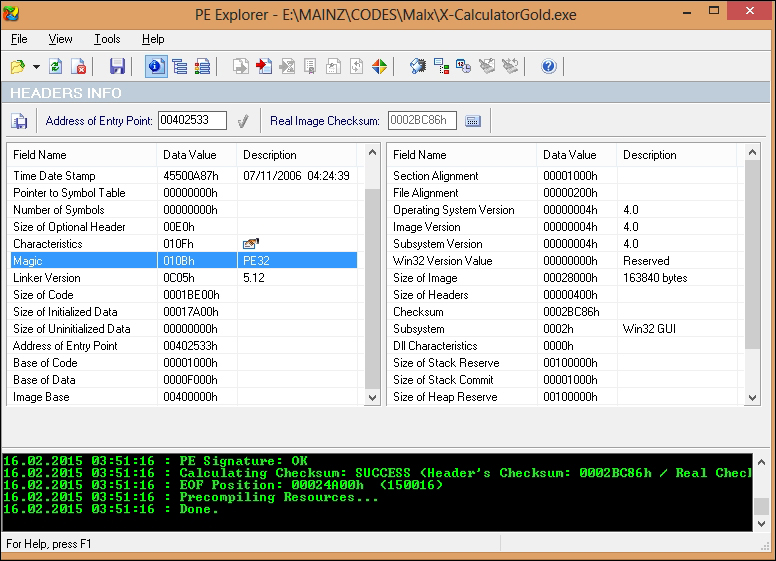
Task: Click the Open File folder icon
Action: pyautogui.click(x=17, y=66)
